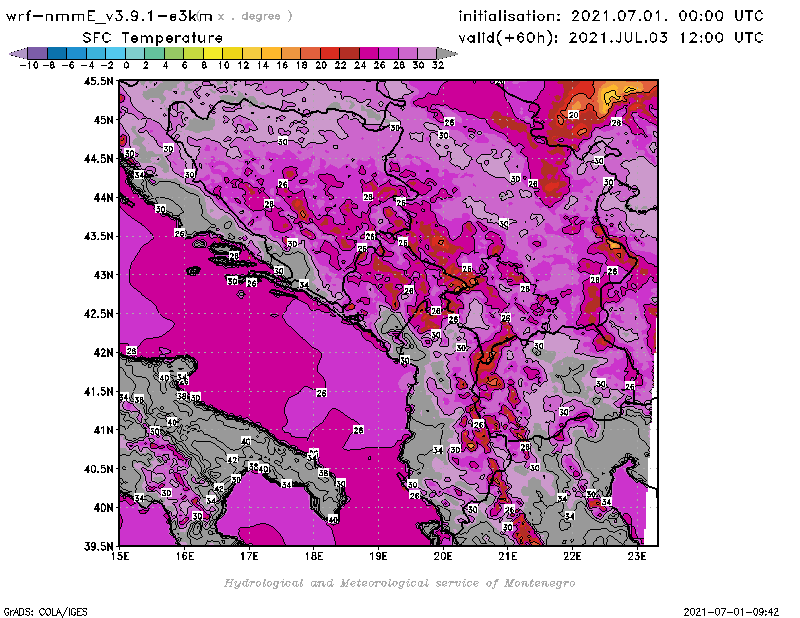Click the '42.5N' latitude axis label
The height and width of the screenshot is (618, 800).
[x=98, y=313]
